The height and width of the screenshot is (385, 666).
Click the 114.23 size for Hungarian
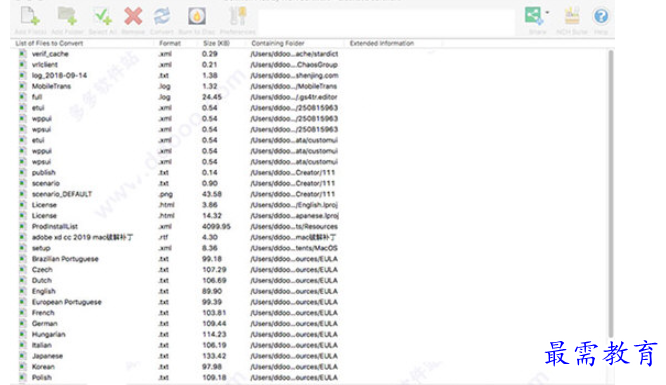[214, 334]
